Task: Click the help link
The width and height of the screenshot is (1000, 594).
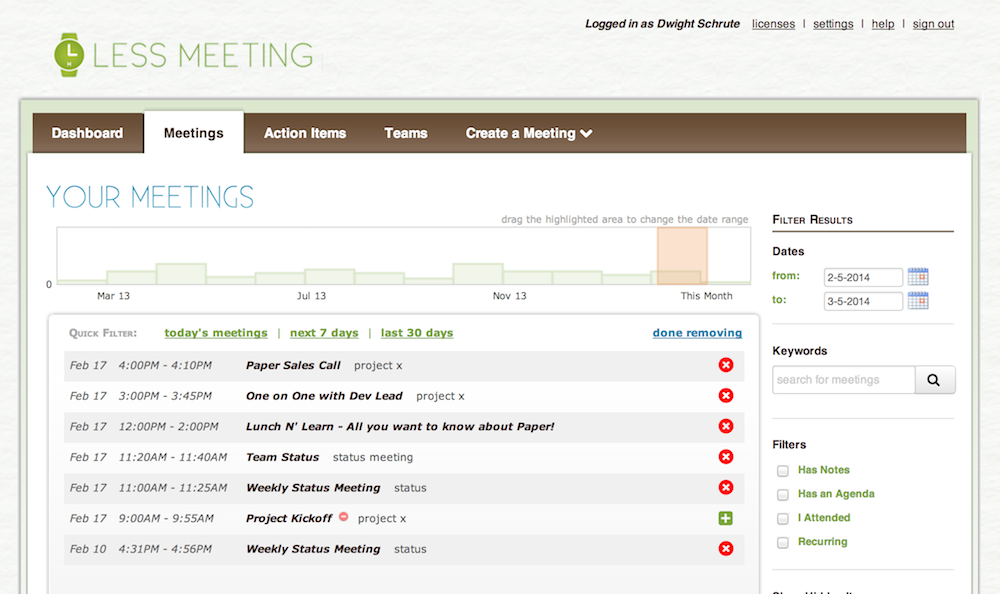Action: [883, 24]
